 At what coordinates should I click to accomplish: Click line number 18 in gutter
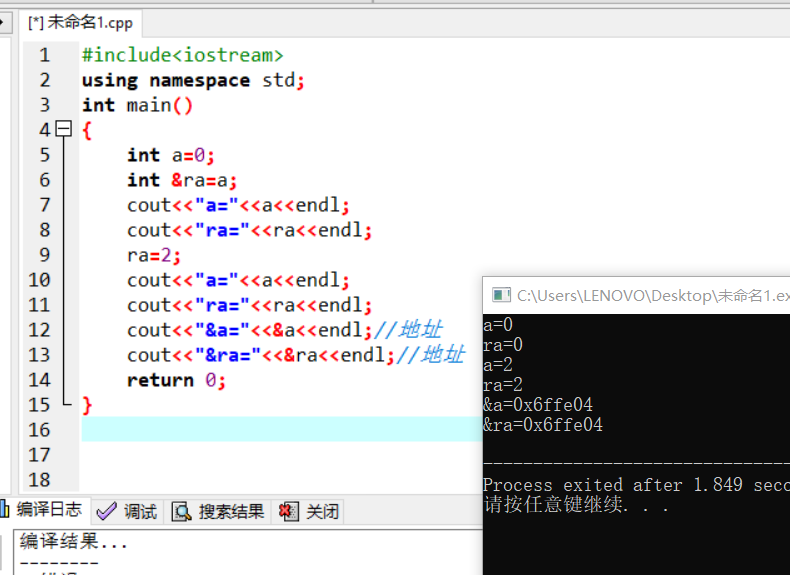[x=39, y=479]
